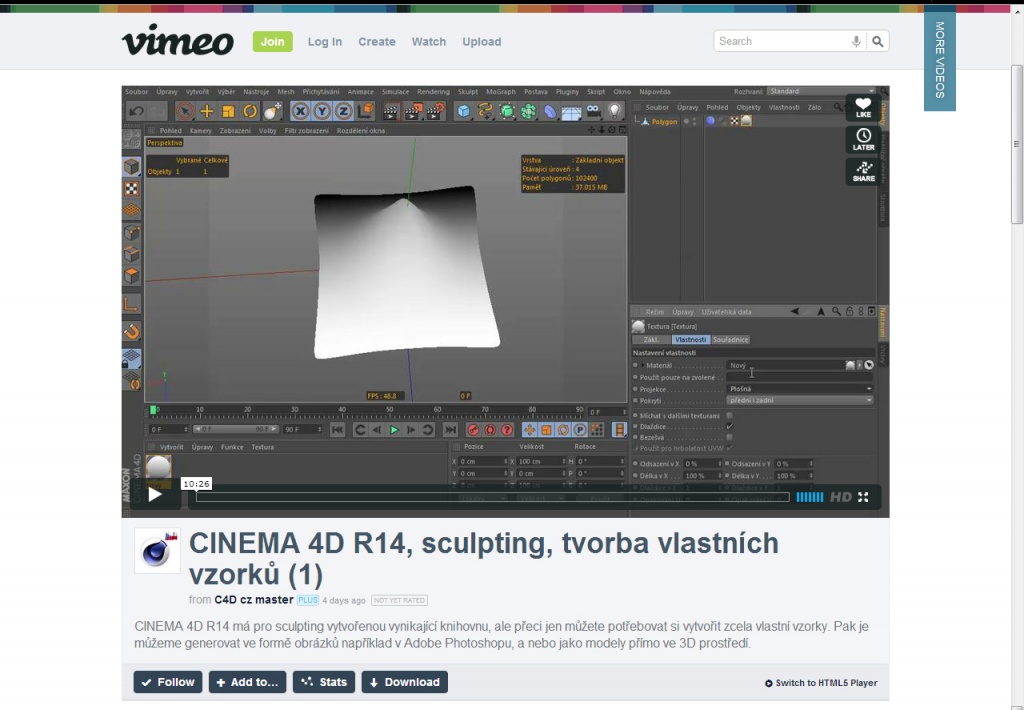Enter fullscreen video mode

click(x=863, y=497)
